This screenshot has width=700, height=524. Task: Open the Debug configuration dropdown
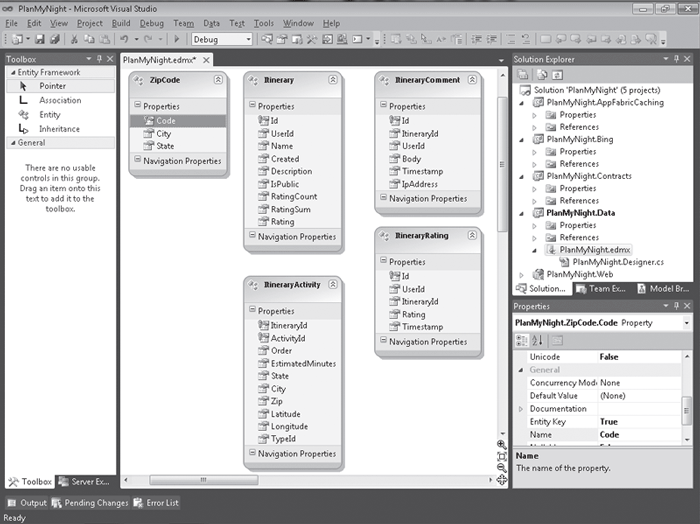(248, 39)
